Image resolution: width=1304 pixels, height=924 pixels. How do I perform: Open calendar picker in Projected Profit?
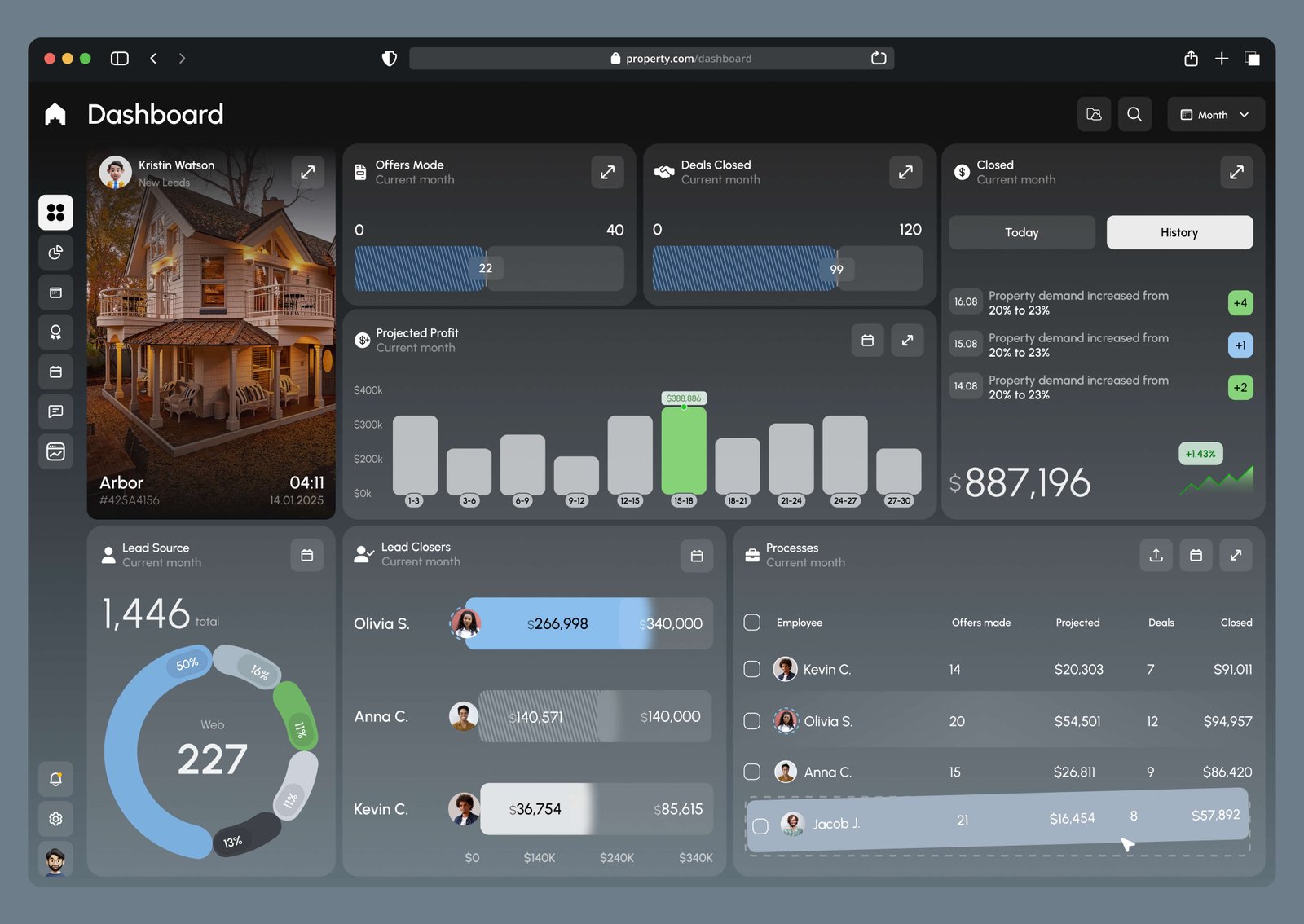[867, 341]
